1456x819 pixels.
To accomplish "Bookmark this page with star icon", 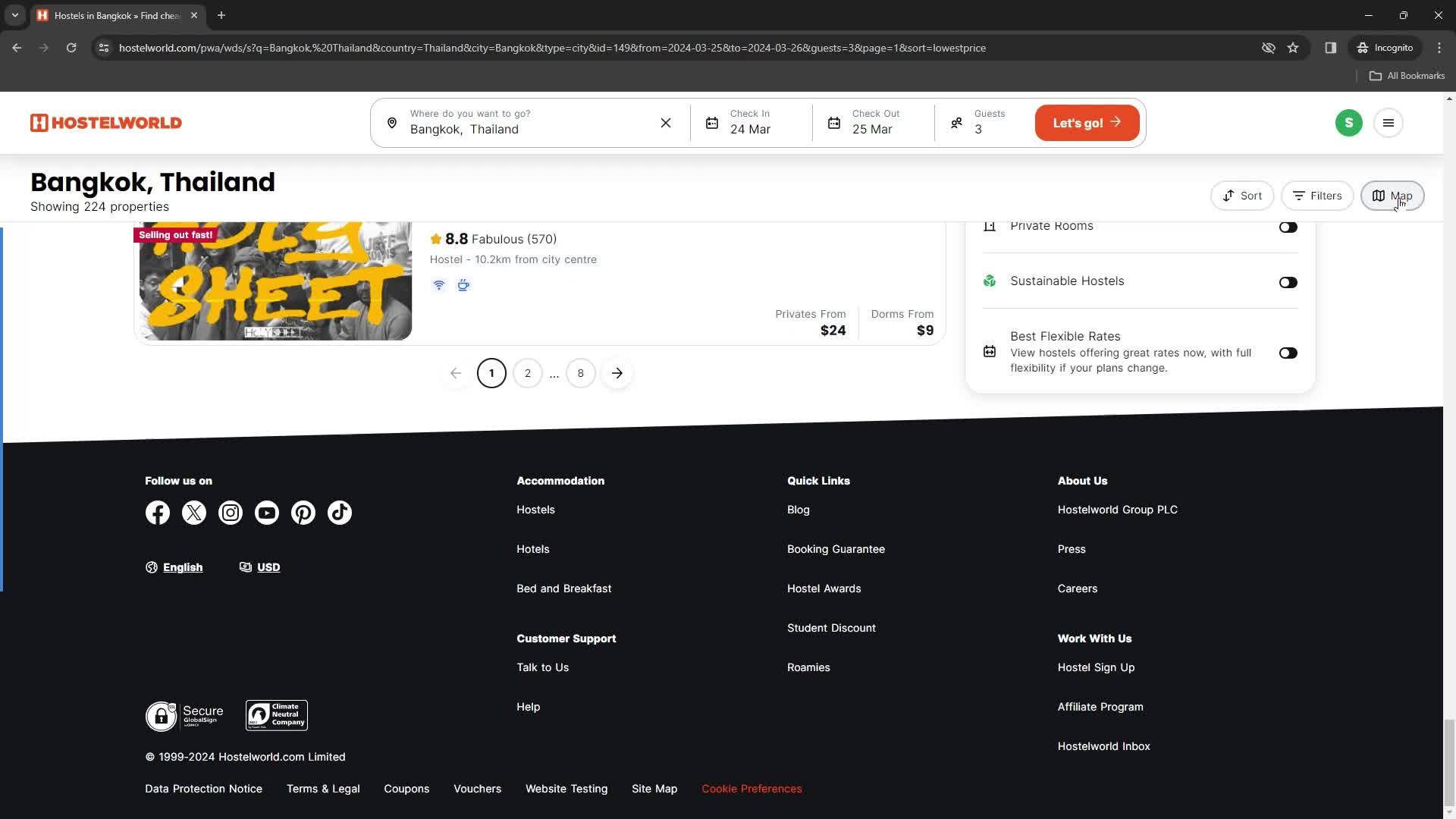I will (1293, 48).
